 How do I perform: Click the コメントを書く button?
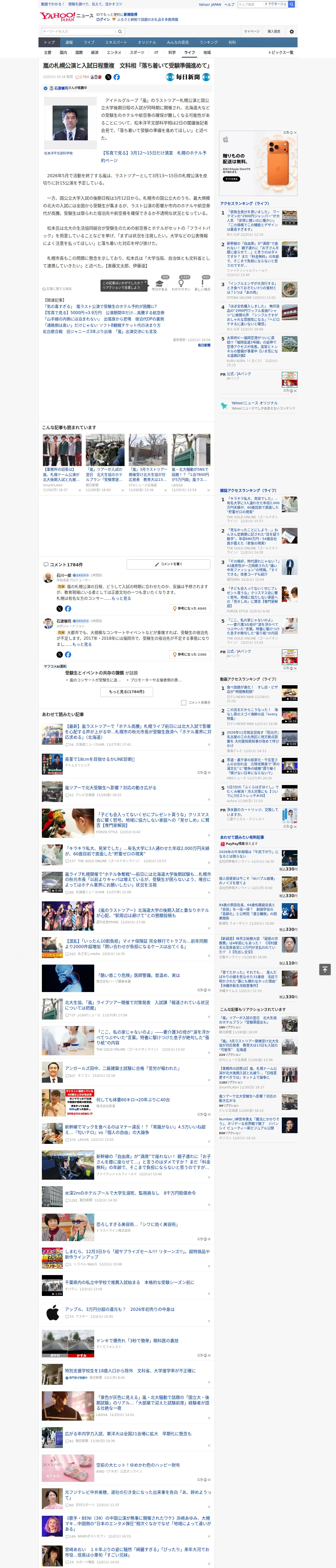coord(168,564)
